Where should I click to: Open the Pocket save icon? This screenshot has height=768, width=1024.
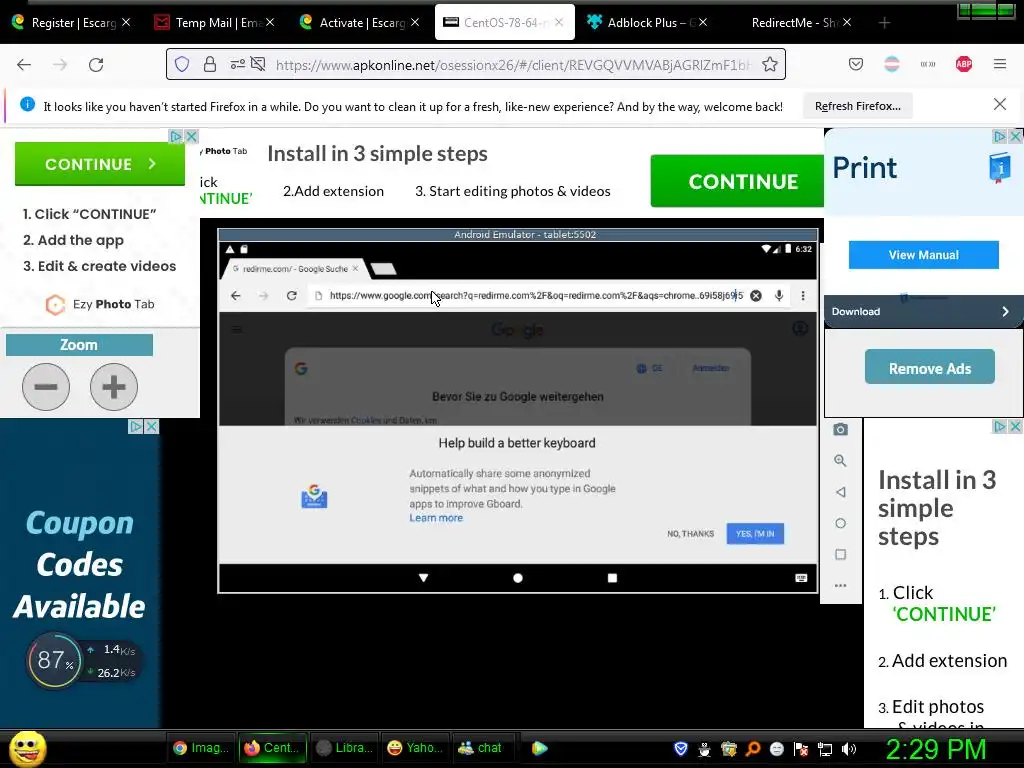pyautogui.click(x=856, y=64)
